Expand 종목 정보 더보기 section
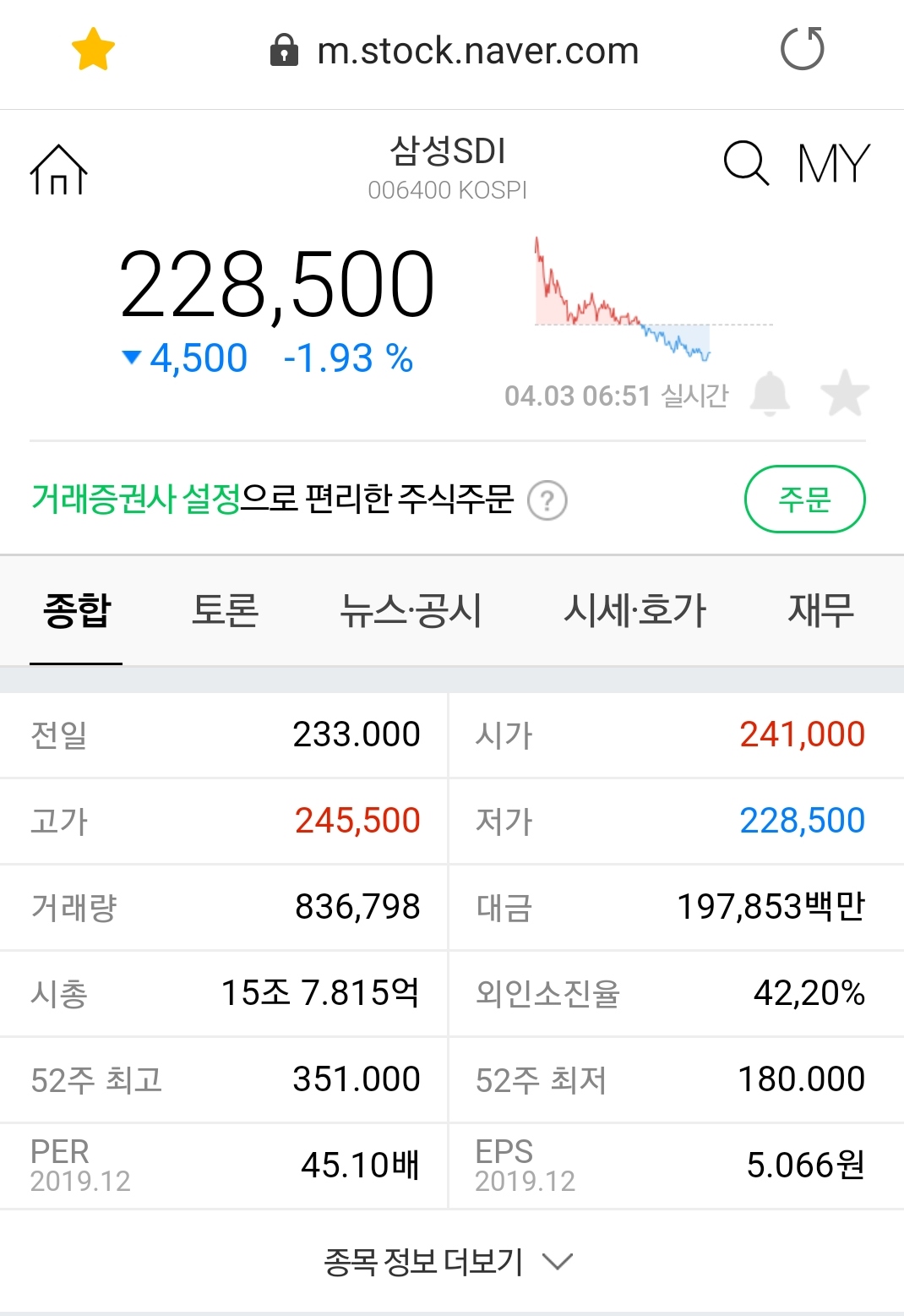 448,1262
